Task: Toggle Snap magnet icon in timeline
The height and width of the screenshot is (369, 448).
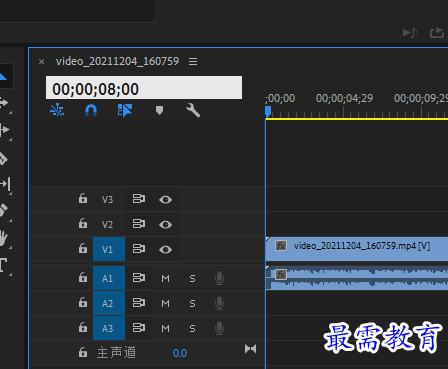Action: 91,110
